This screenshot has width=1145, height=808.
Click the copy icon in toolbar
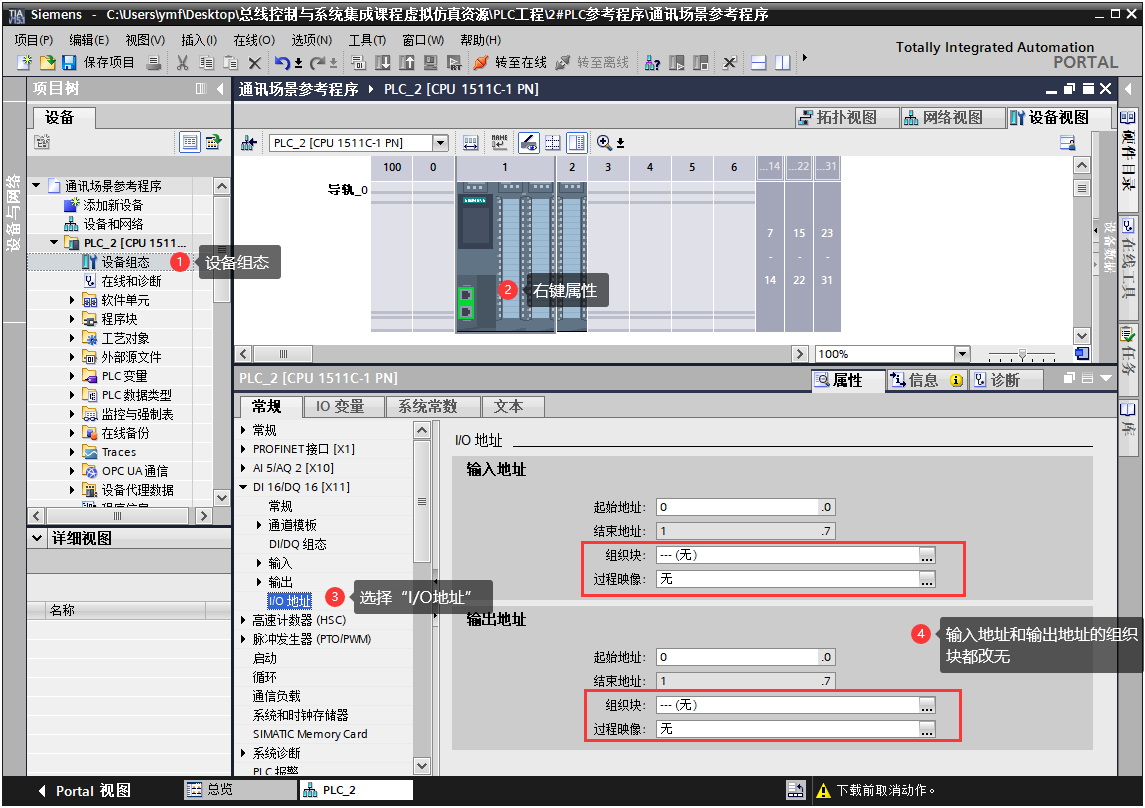tap(207, 63)
